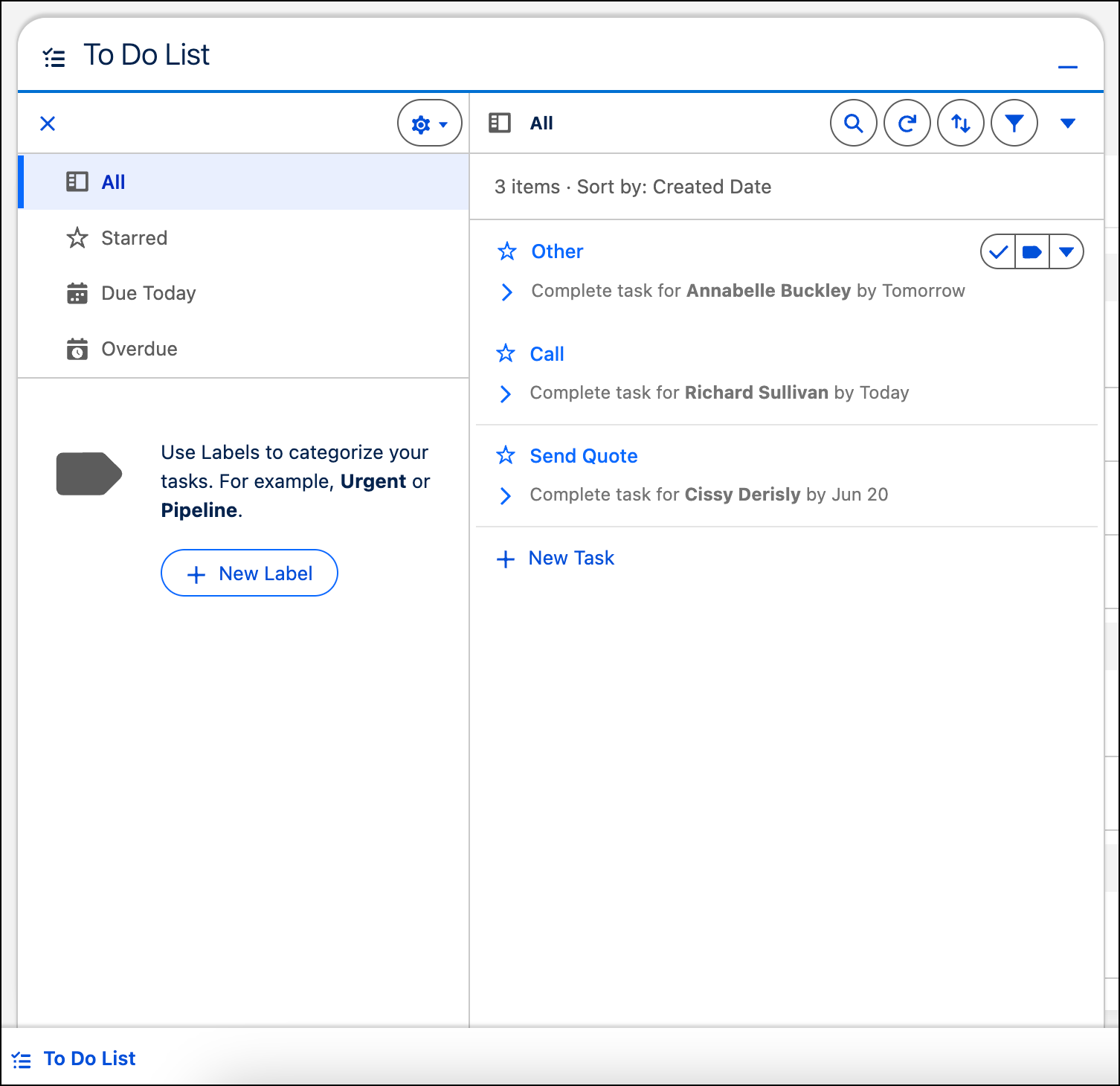This screenshot has width=1120, height=1086.
Task: Select the Starred list
Action: [243, 238]
